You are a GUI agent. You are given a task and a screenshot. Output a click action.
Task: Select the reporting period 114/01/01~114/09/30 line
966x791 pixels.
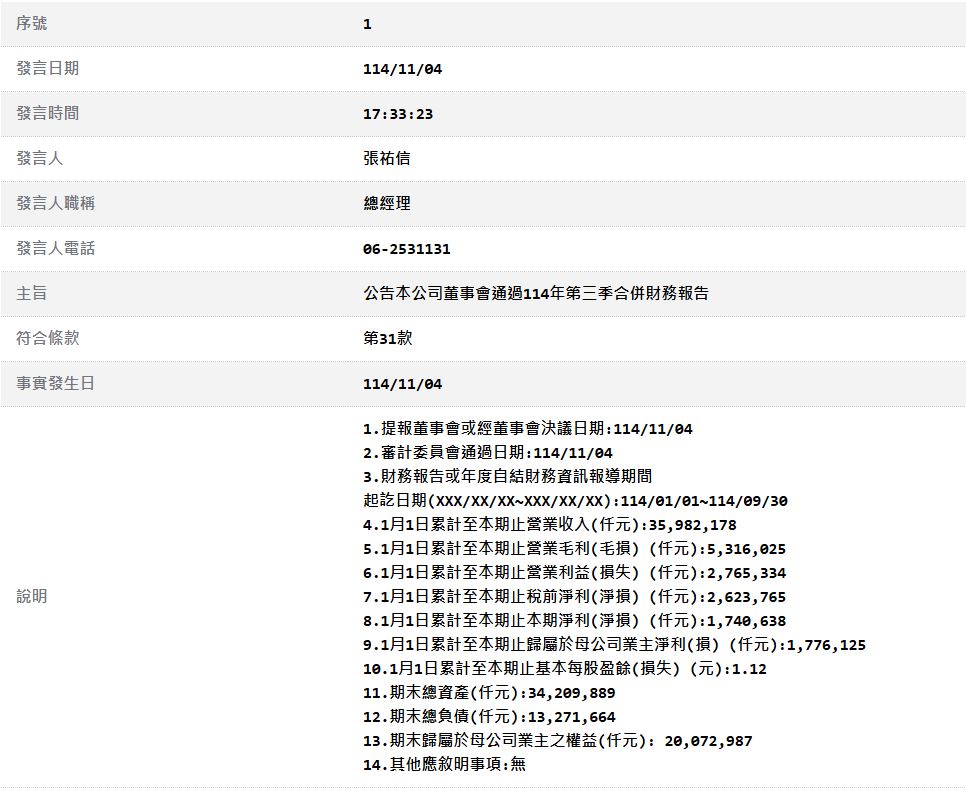pyautogui.click(x=575, y=501)
